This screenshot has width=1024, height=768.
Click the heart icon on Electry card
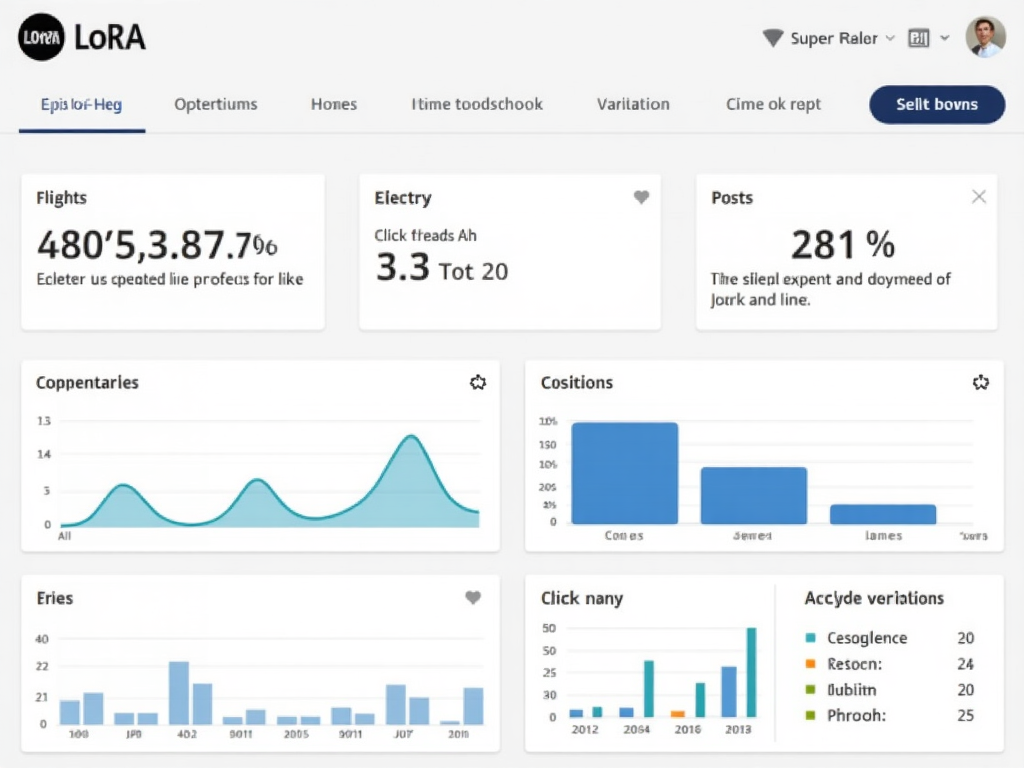641,198
